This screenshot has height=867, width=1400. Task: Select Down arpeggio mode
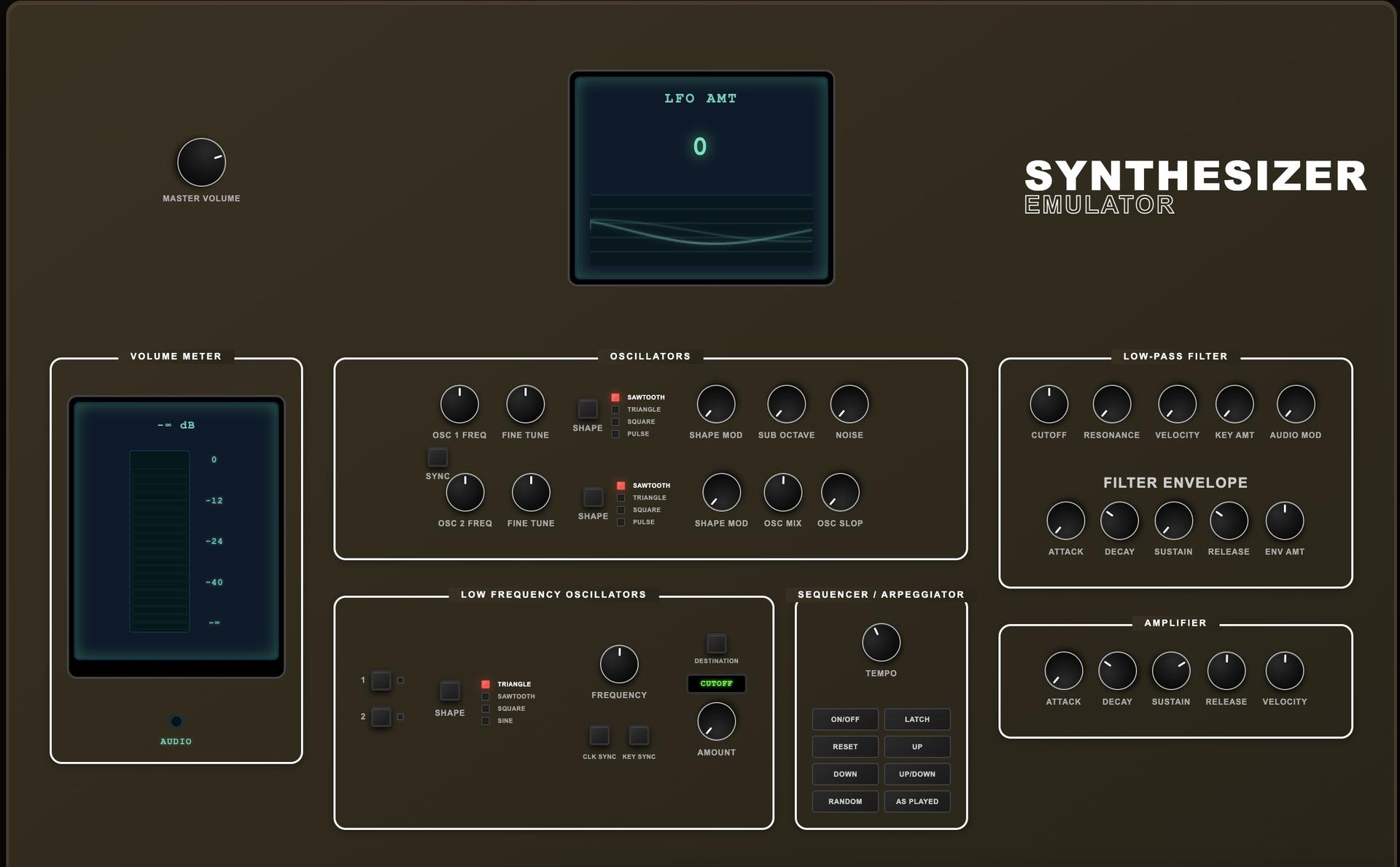click(845, 774)
